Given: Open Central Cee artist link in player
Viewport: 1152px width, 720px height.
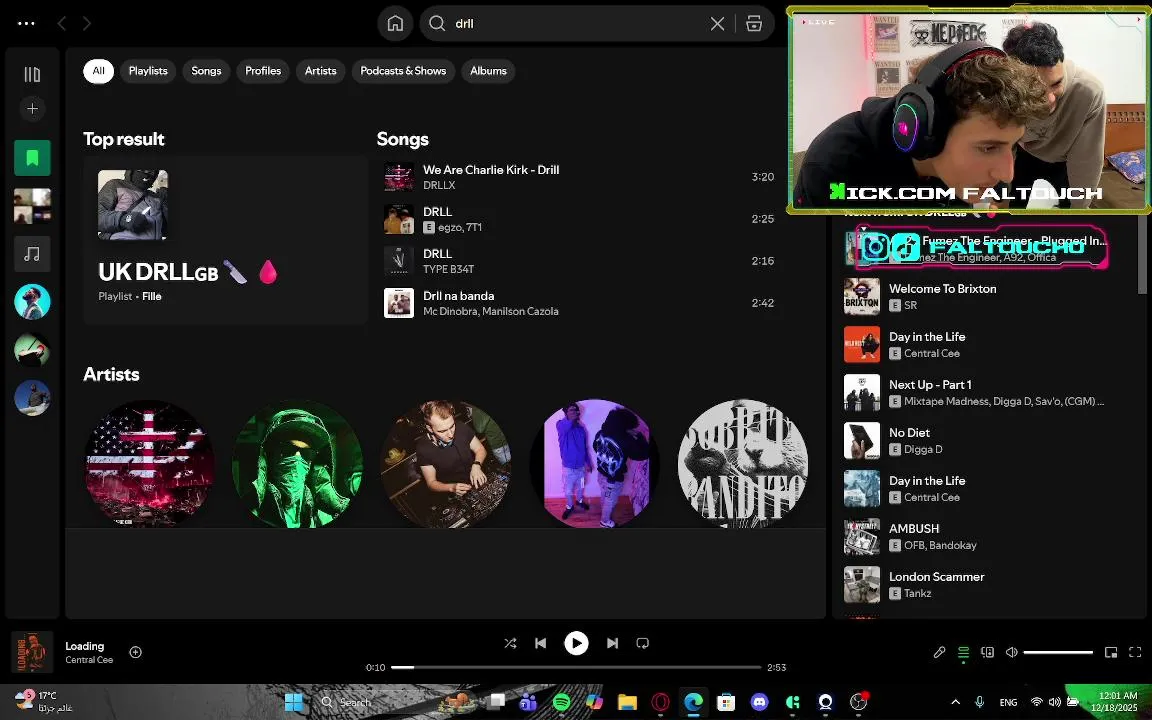Looking at the screenshot, I should (89, 660).
